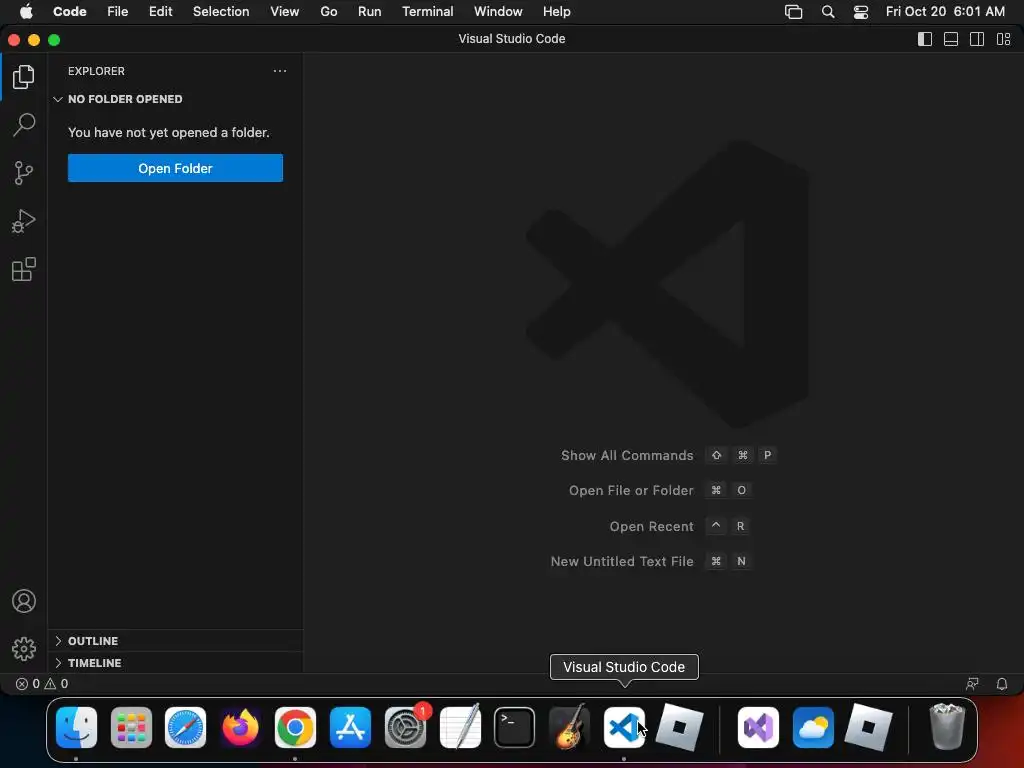Open the Explorer view in activity bar

coord(24,77)
